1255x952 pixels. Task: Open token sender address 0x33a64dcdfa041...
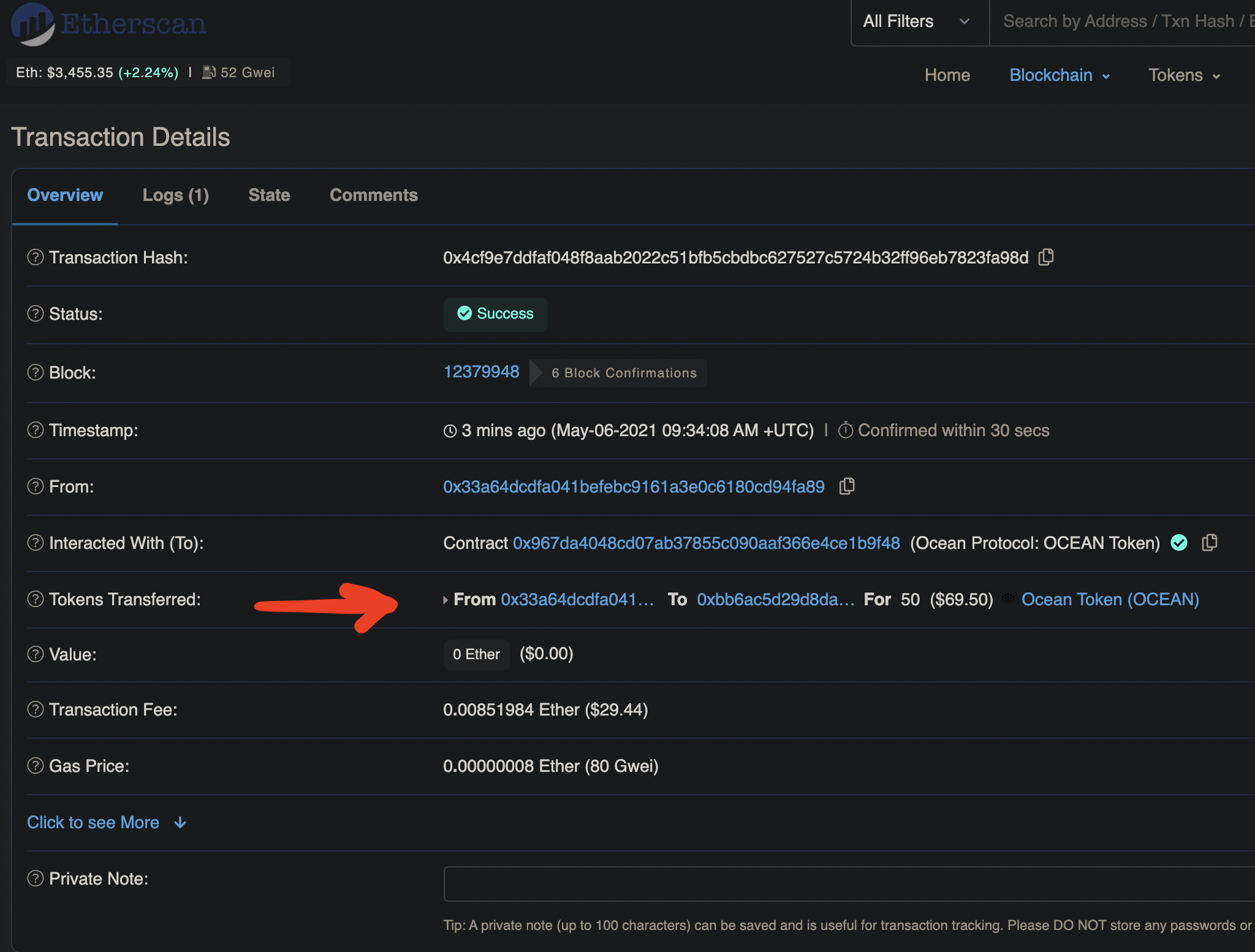click(577, 599)
